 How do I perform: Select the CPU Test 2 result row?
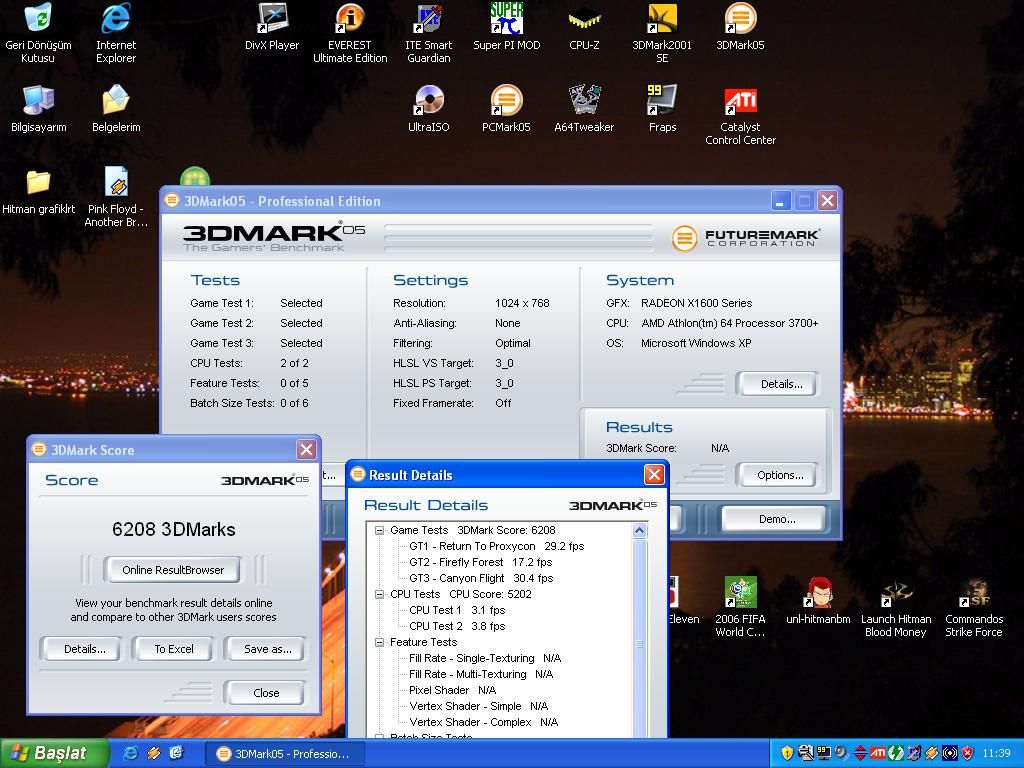click(457, 626)
